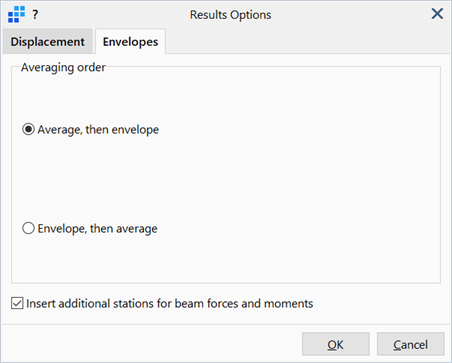Click the 'Envelope, then average' label text
The width and height of the screenshot is (452, 363).
97,229
